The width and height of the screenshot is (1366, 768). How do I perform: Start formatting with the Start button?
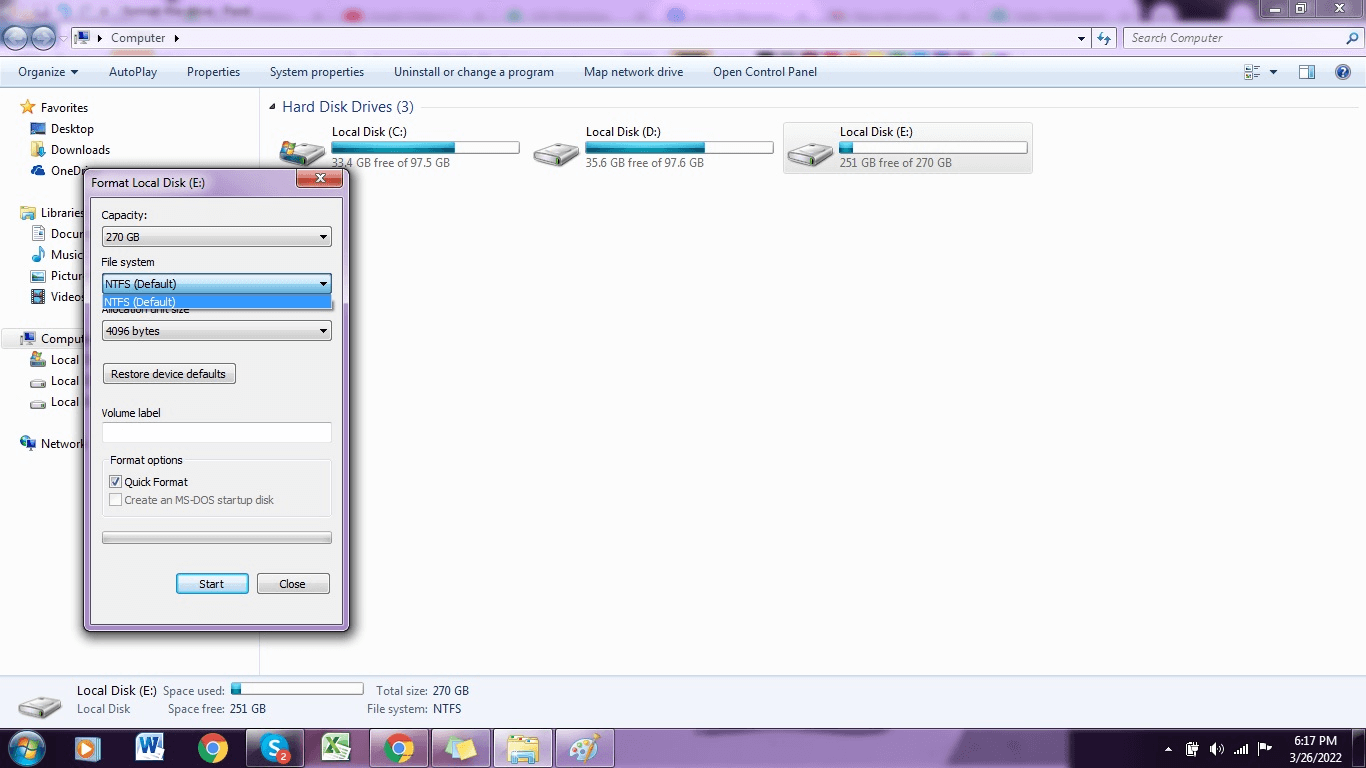(212, 584)
